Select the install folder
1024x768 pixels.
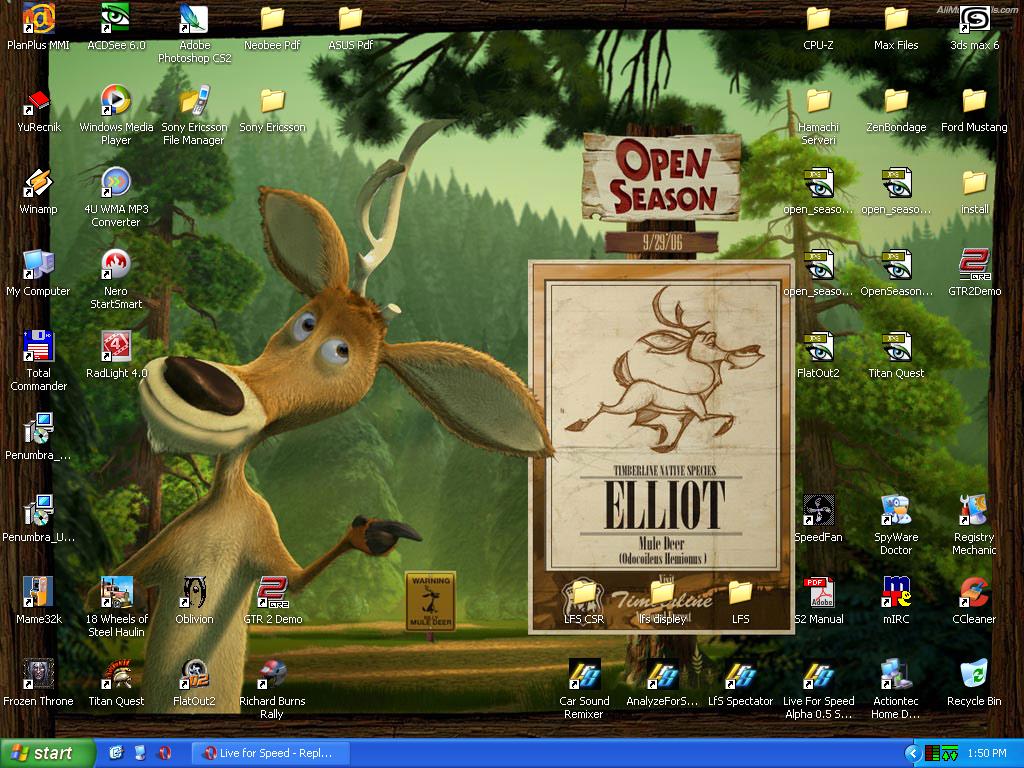[x=974, y=183]
